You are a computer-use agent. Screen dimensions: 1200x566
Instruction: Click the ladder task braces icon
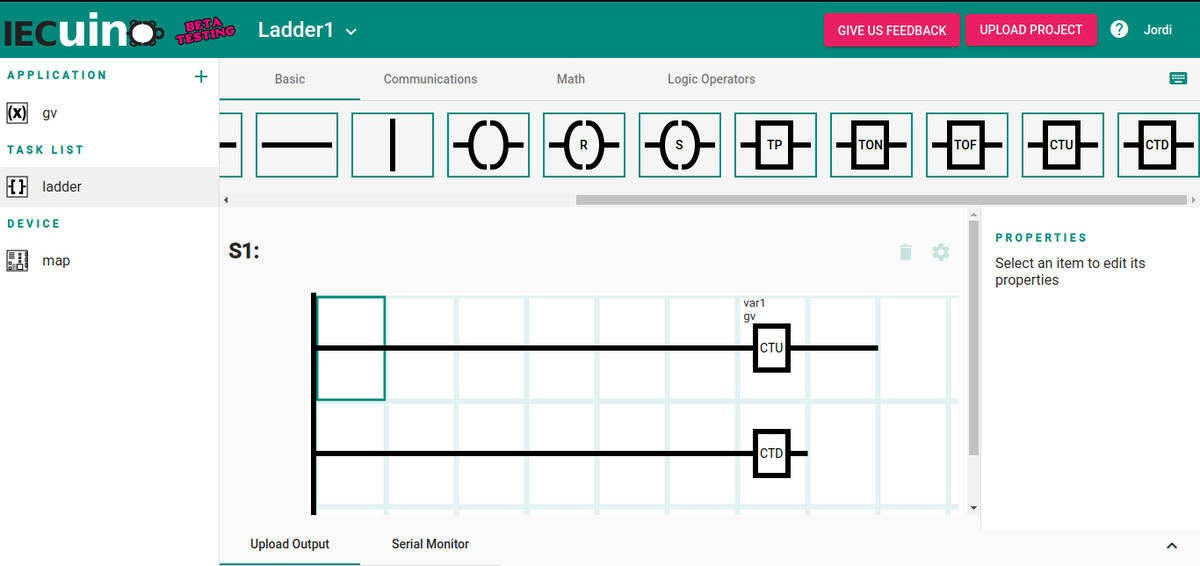point(17,187)
